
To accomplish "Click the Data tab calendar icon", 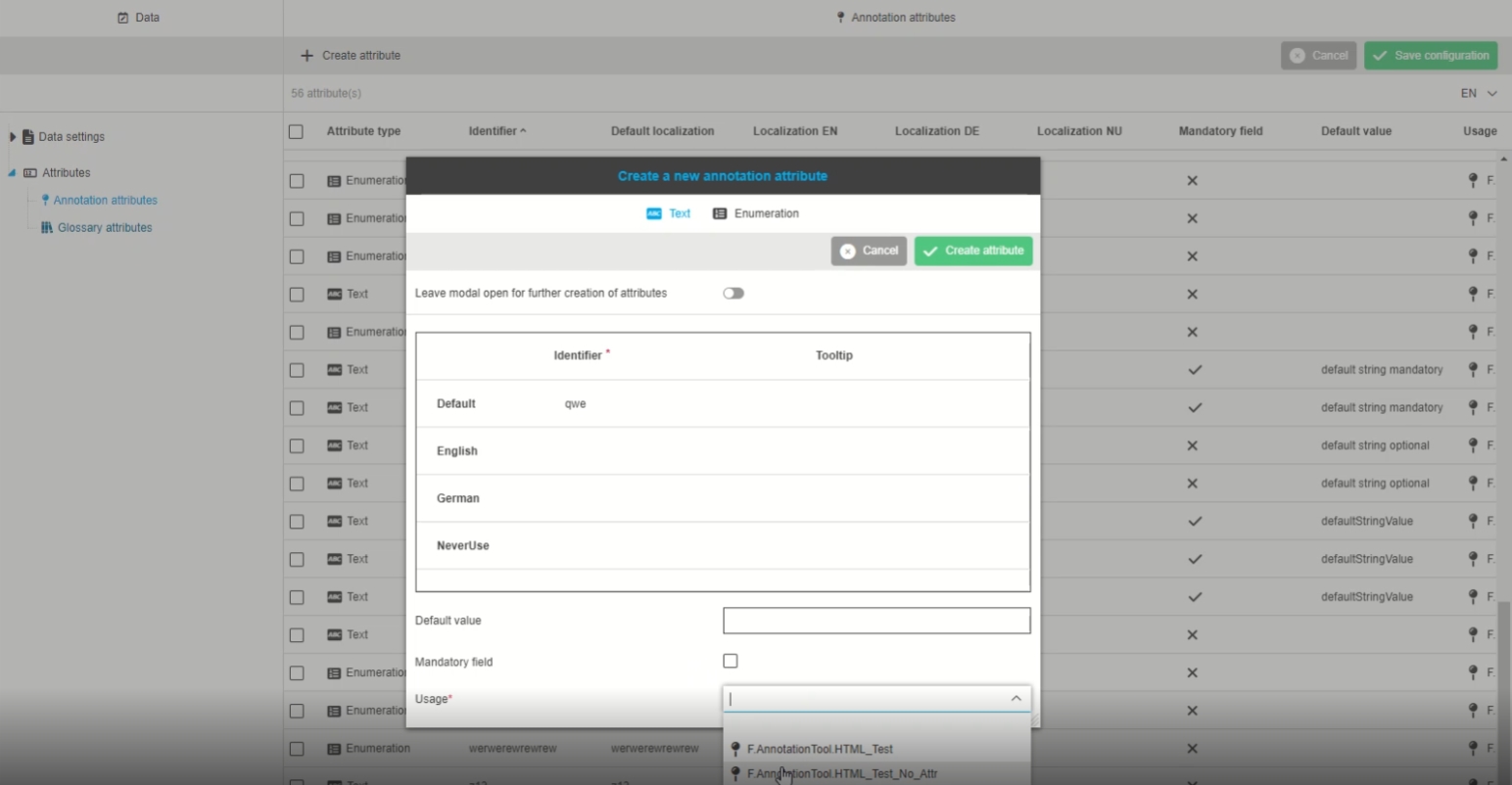I will click(x=123, y=18).
